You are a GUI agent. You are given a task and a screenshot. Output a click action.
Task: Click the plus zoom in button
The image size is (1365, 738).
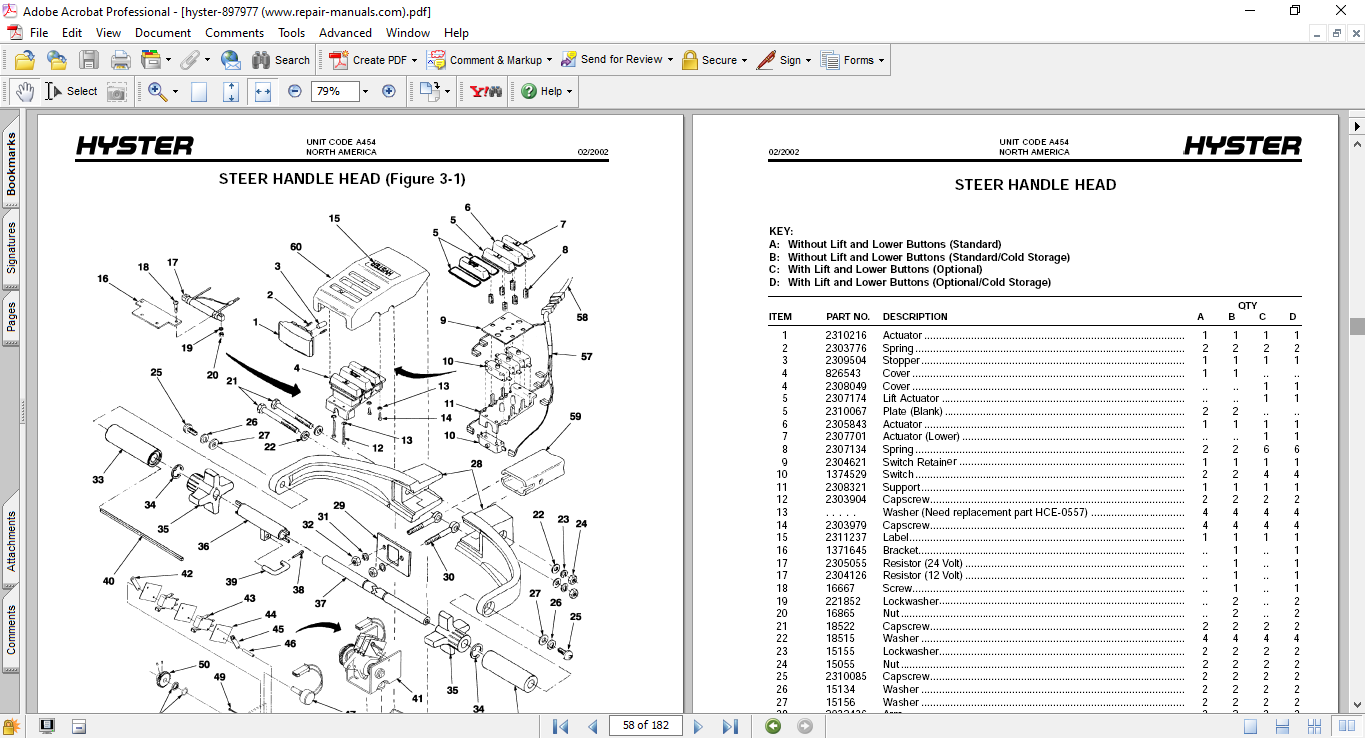coord(389,91)
